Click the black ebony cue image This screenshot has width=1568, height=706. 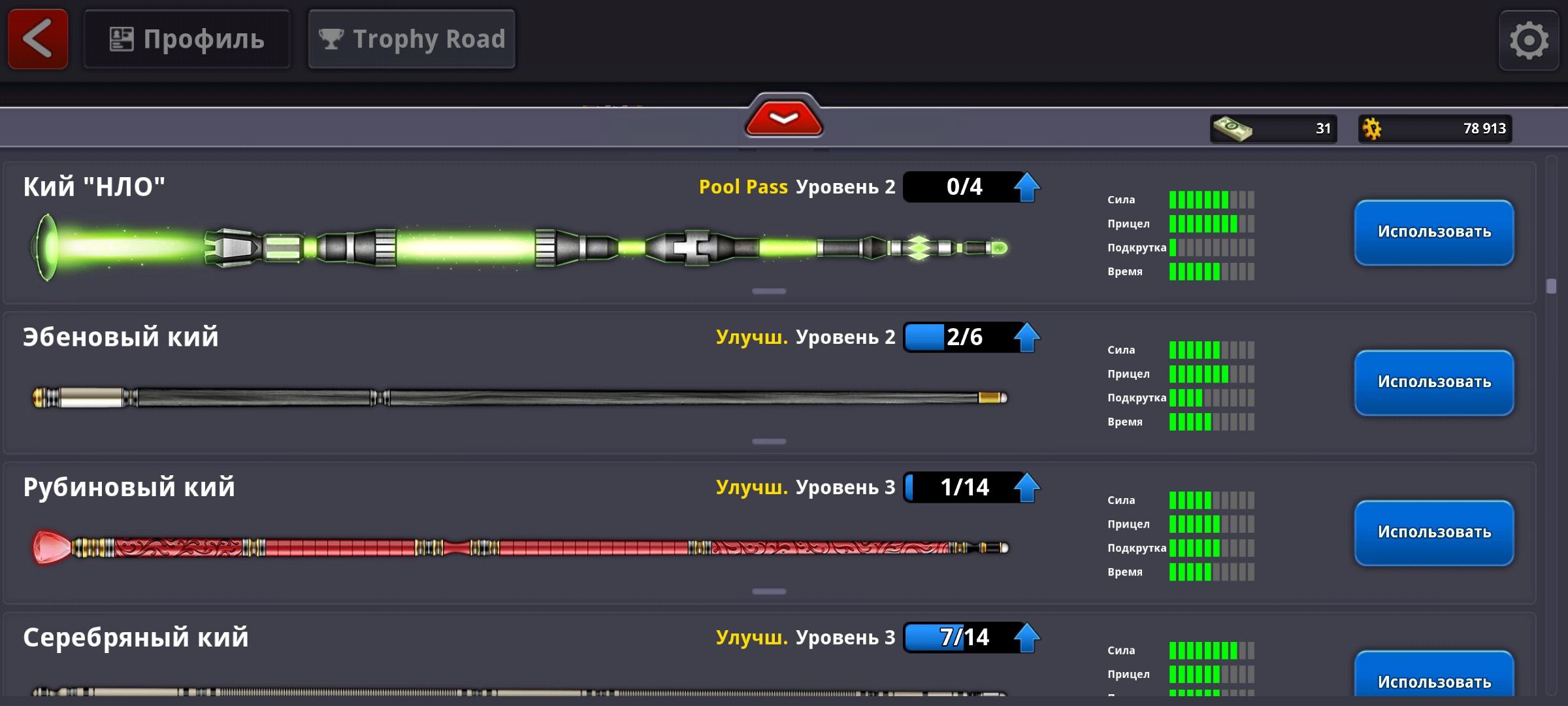519,397
